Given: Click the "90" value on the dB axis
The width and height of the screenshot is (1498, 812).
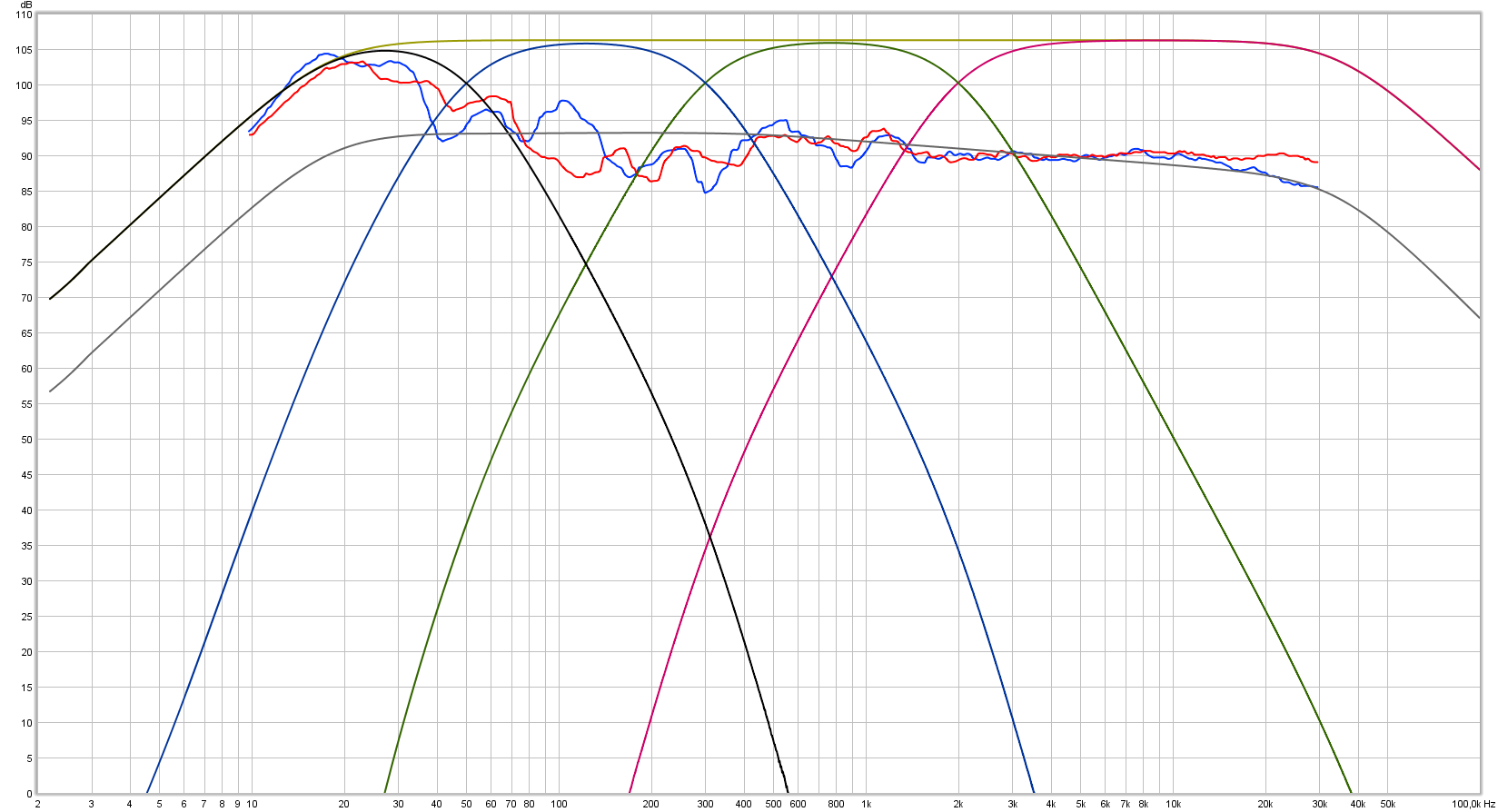Looking at the screenshot, I should point(26,156).
